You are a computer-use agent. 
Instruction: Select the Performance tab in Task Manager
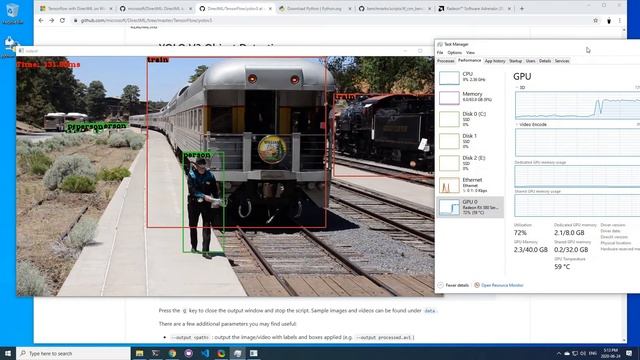[x=469, y=60]
